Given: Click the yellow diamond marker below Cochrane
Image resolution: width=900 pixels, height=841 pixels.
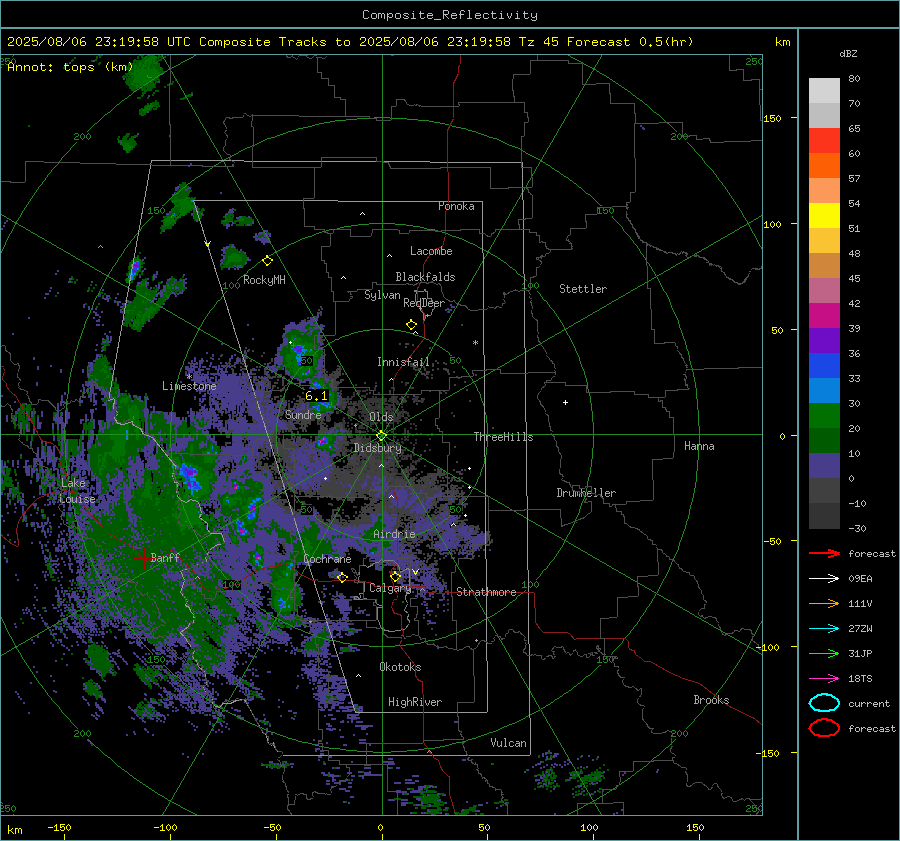Looking at the screenshot, I should coord(342,577).
